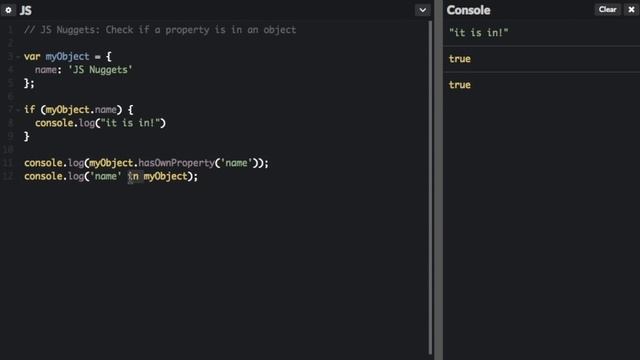The image size is (640, 360).
Task: Collapse the code fold at the if statement line
Action: (x=18, y=110)
